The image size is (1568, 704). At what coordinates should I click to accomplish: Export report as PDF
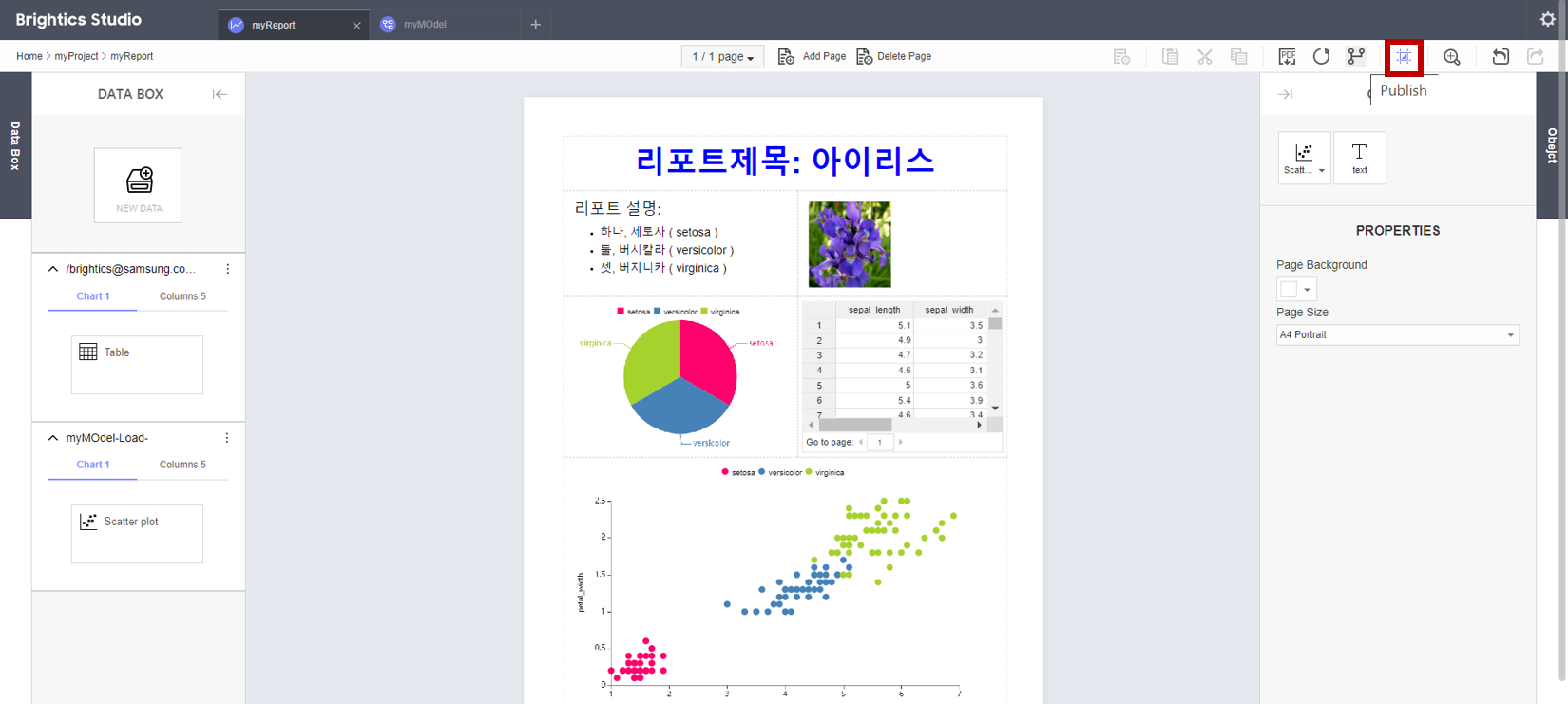point(1287,57)
